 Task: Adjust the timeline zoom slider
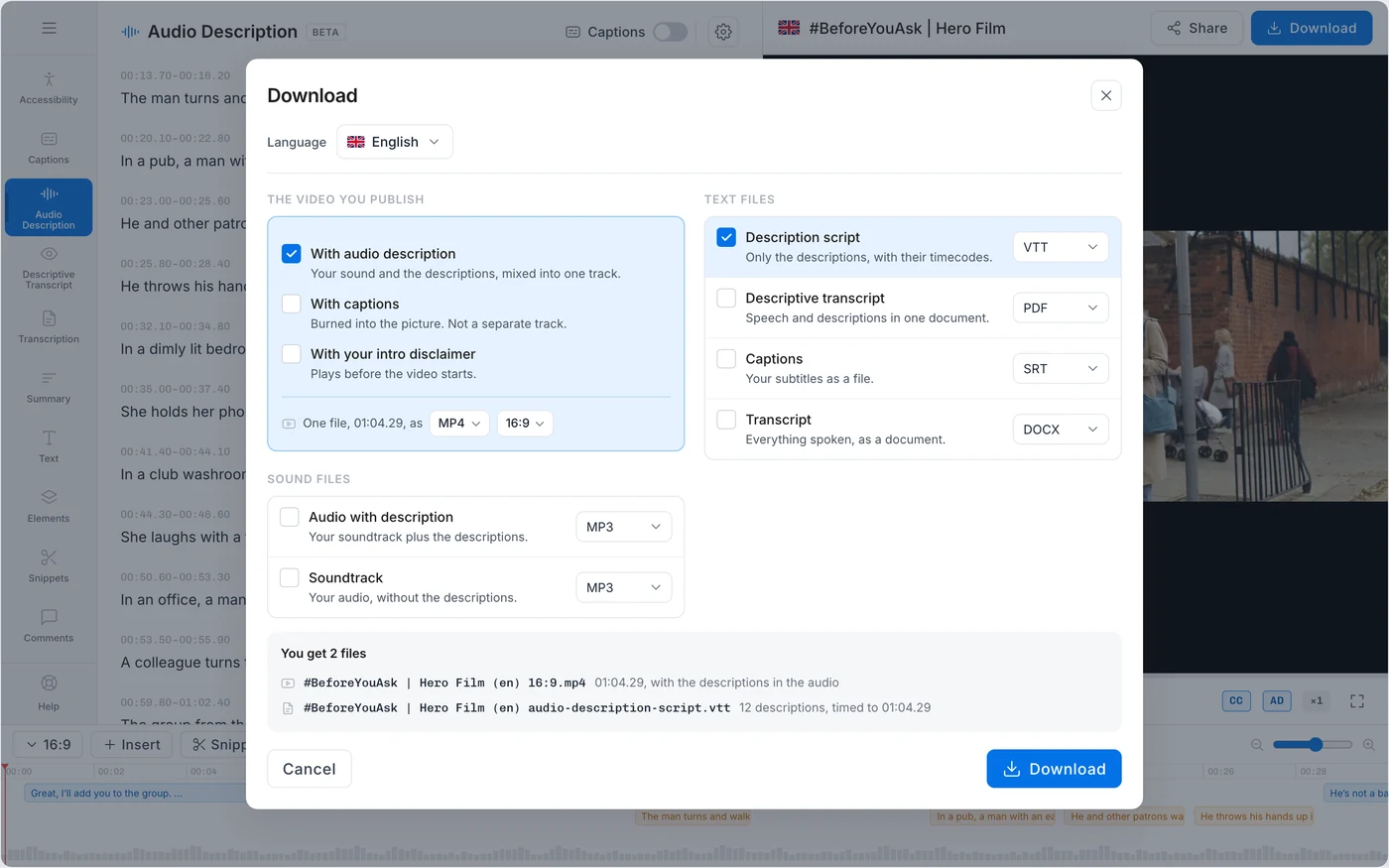pyautogui.click(x=1313, y=744)
